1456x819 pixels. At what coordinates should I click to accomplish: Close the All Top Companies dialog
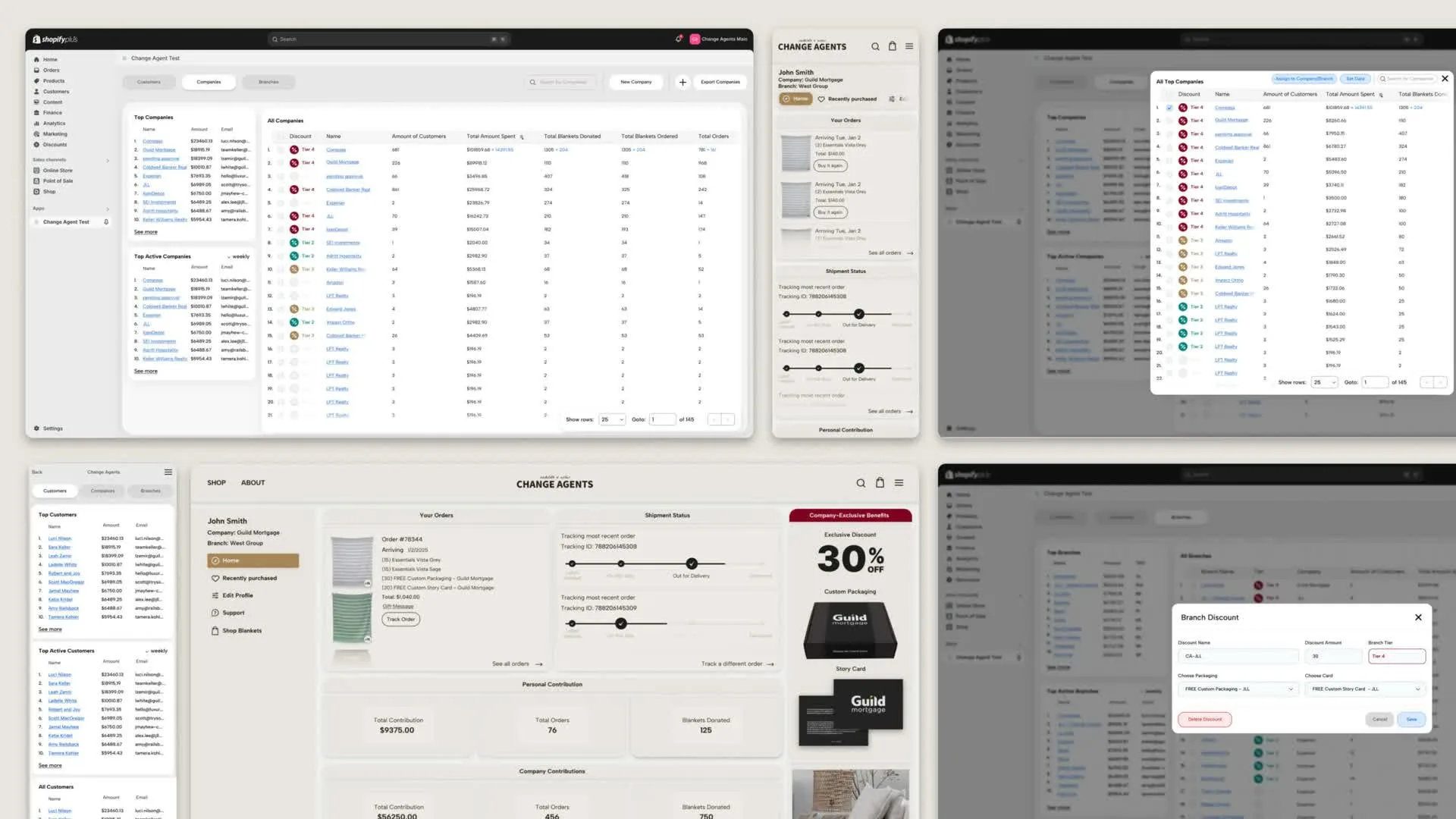[1445, 78]
